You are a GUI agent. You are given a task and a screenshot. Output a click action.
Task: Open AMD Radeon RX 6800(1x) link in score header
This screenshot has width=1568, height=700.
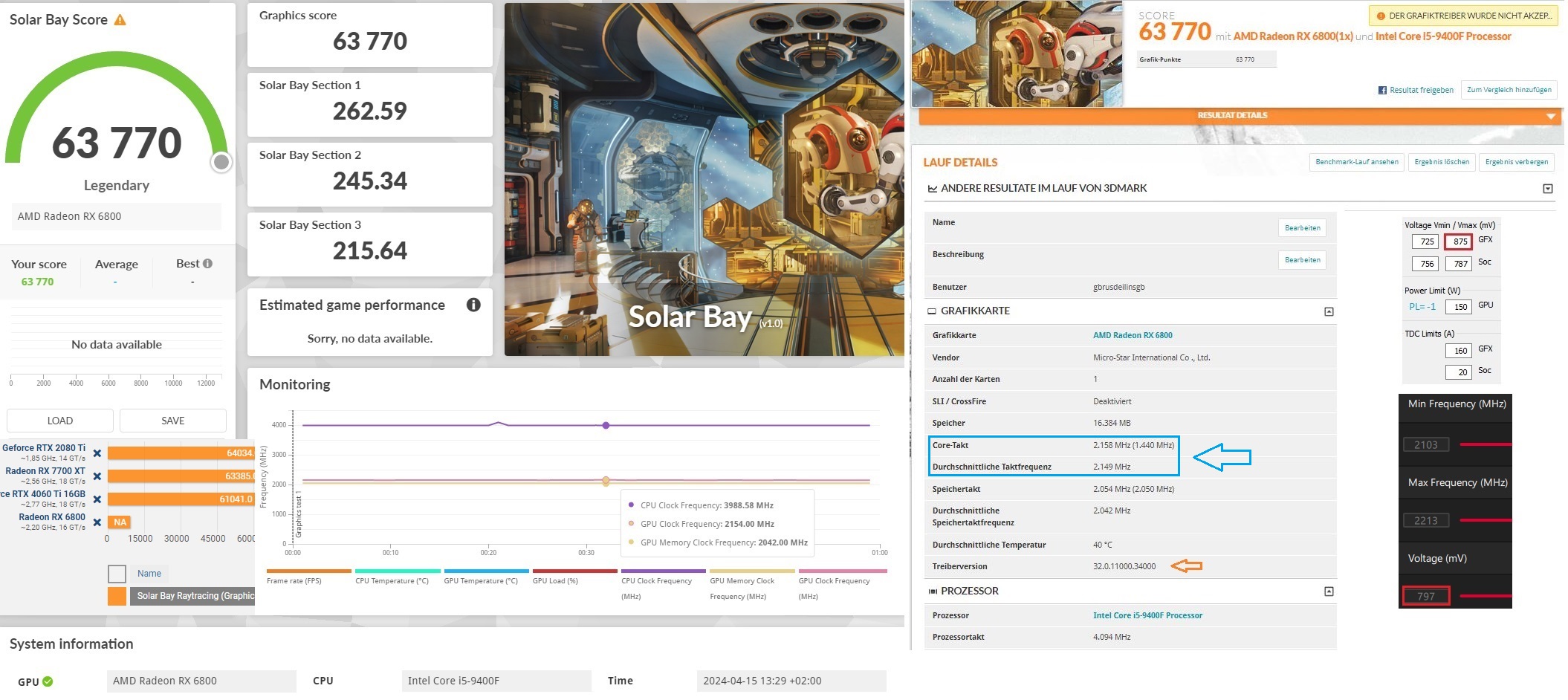click(1293, 36)
